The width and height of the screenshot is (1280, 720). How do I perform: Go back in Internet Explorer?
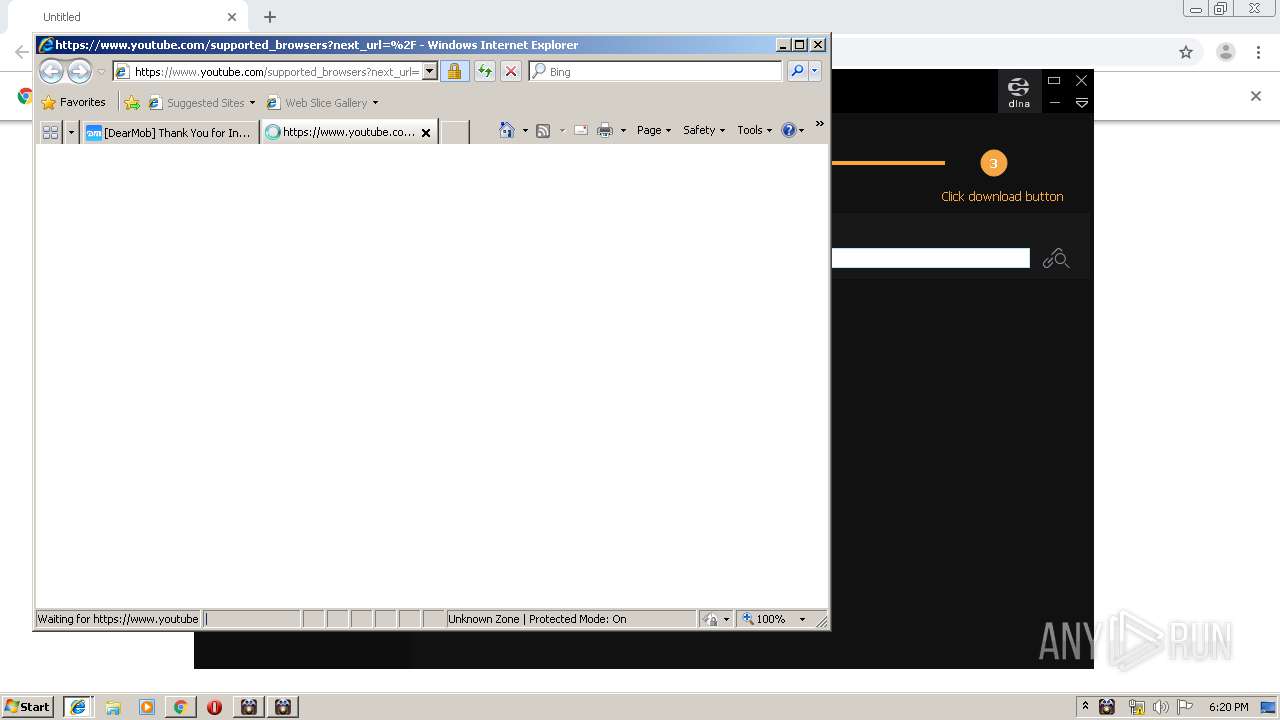coord(51,71)
